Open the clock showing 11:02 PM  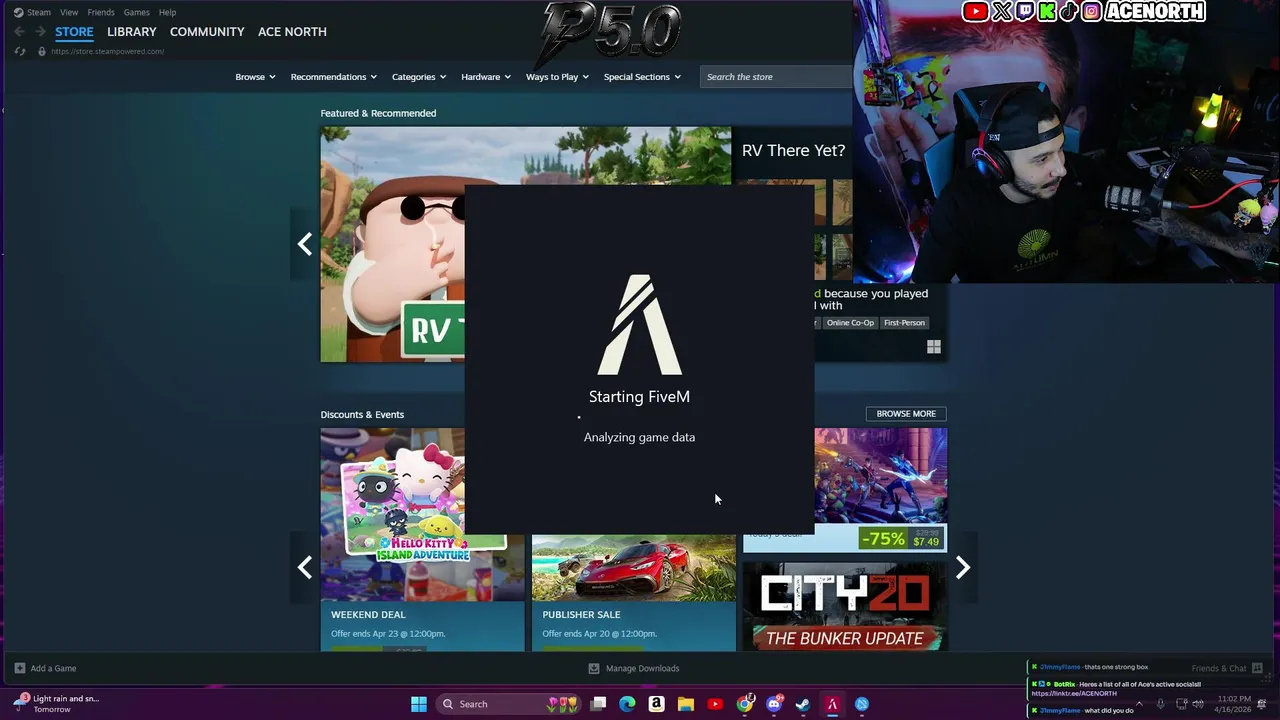point(1234,704)
